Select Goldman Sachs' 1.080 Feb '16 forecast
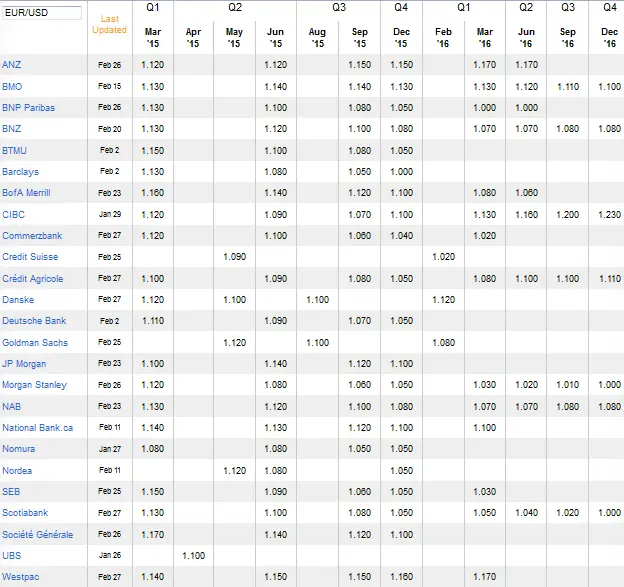 tap(444, 343)
